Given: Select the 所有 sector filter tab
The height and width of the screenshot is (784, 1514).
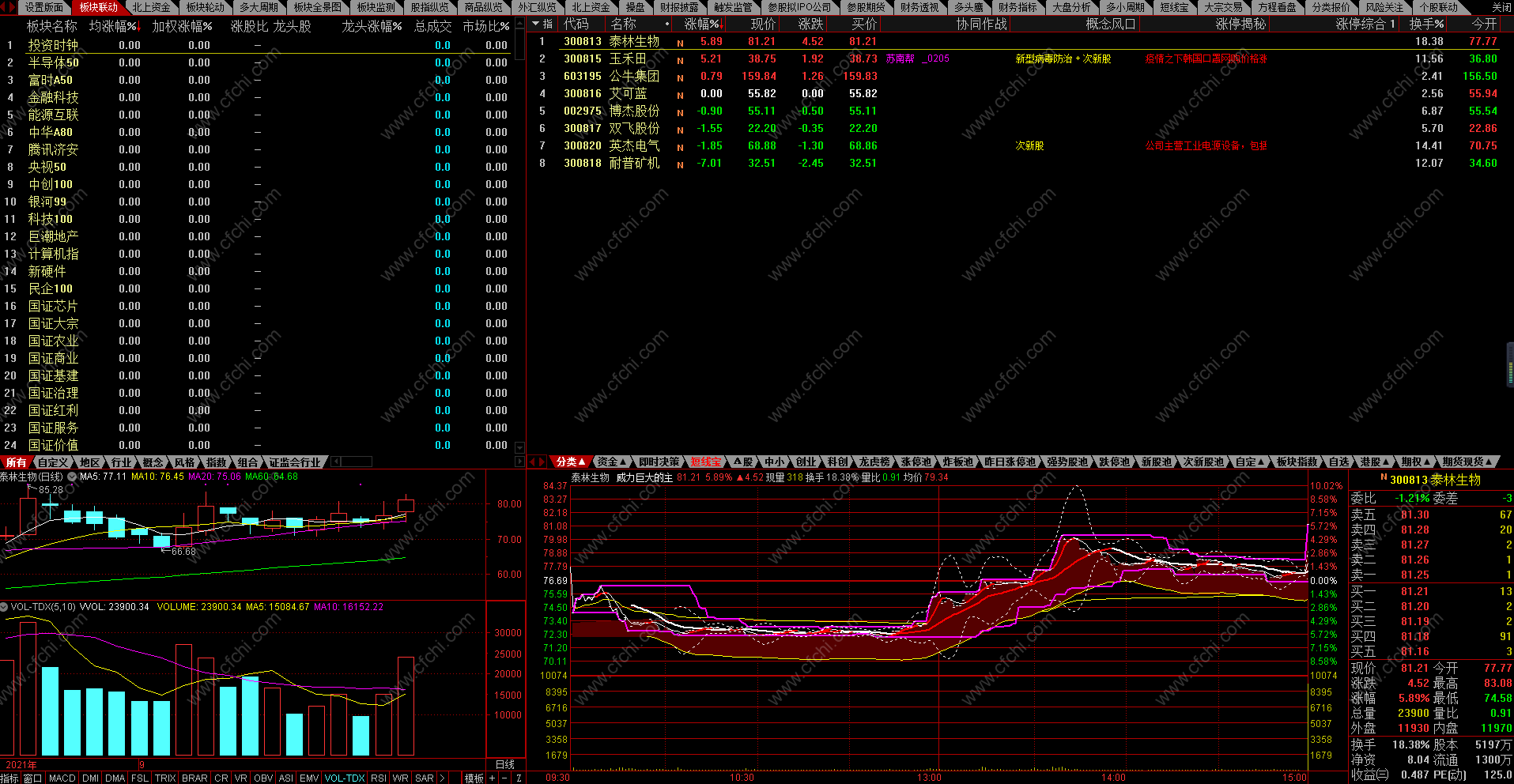Looking at the screenshot, I should click(x=16, y=462).
